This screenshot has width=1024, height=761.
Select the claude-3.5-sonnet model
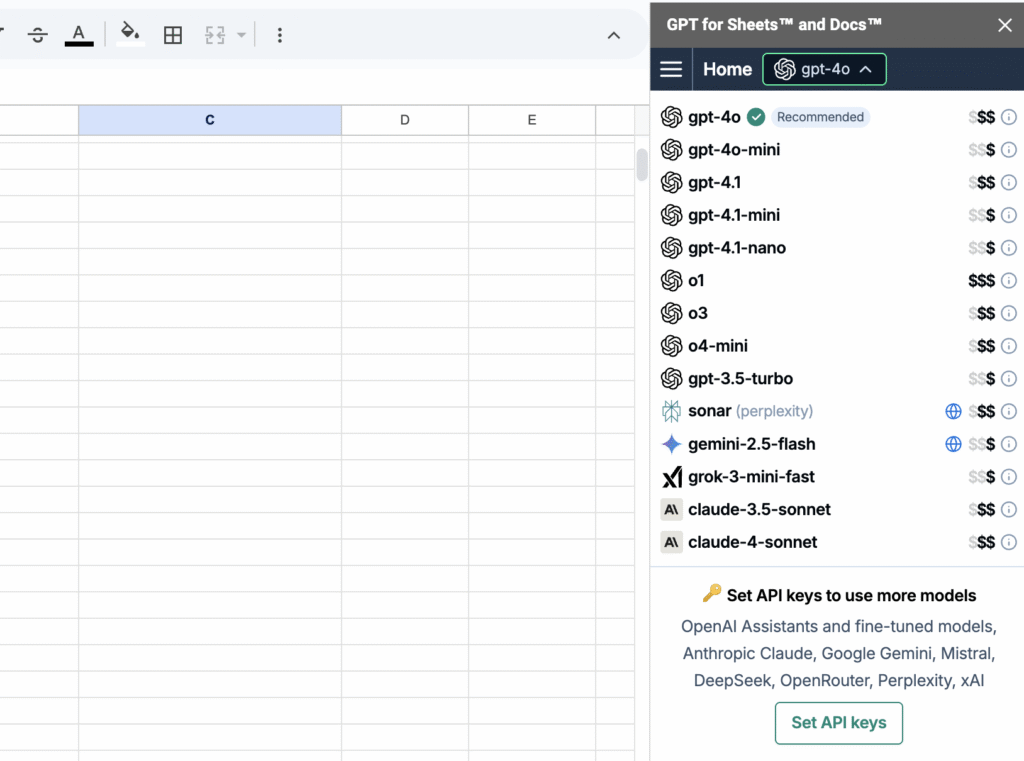[x=838, y=509]
